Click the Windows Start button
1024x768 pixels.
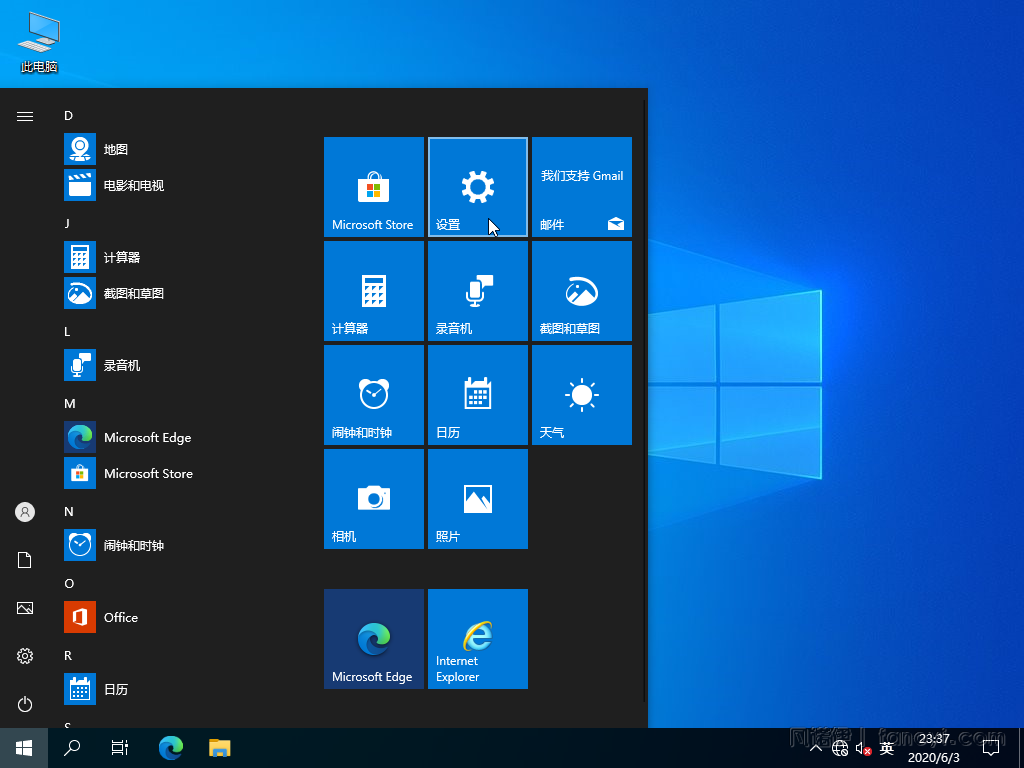pos(24,748)
